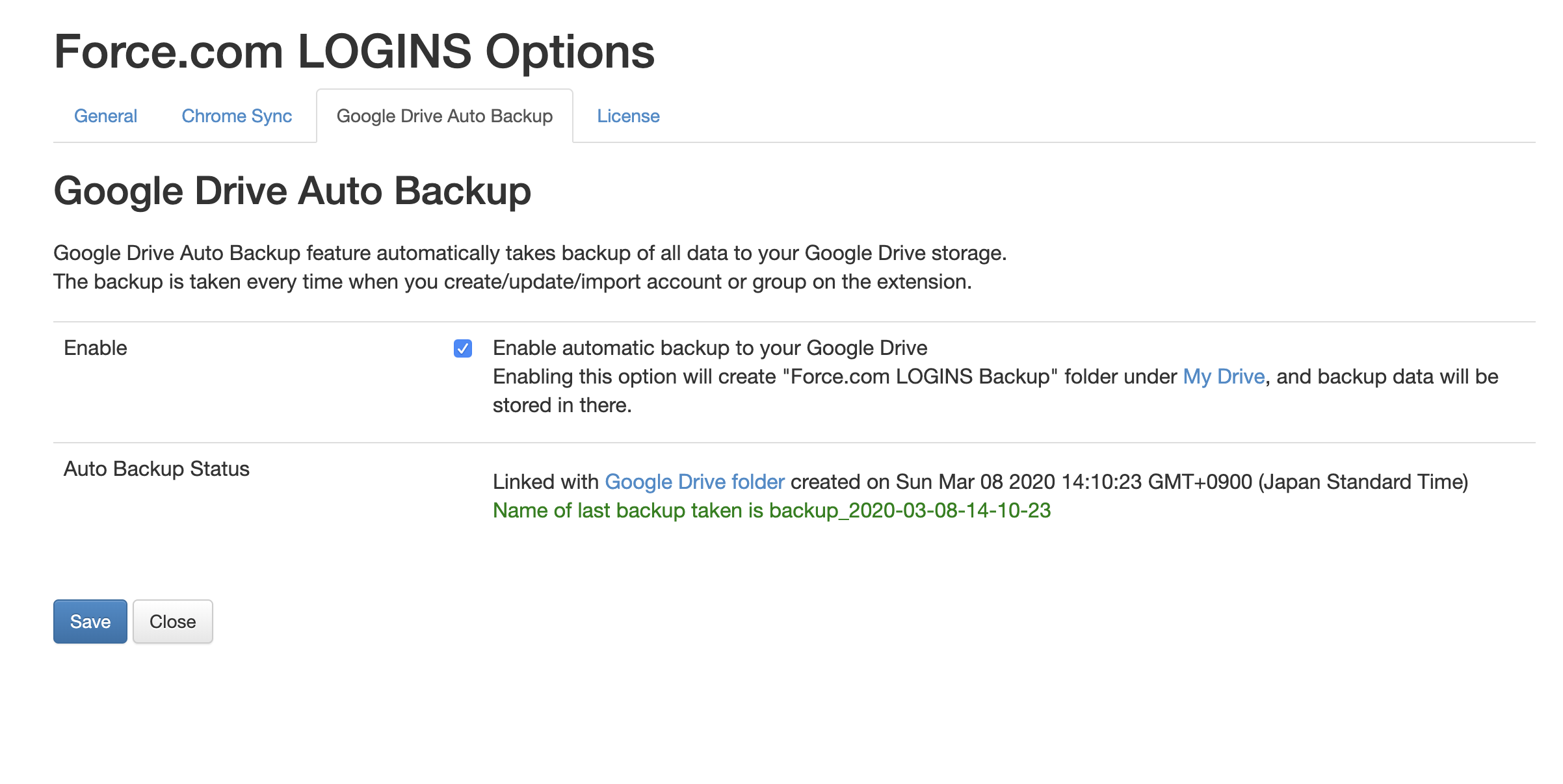This screenshot has height=784, width=1563.
Task: Go to the License tab
Action: 628,116
